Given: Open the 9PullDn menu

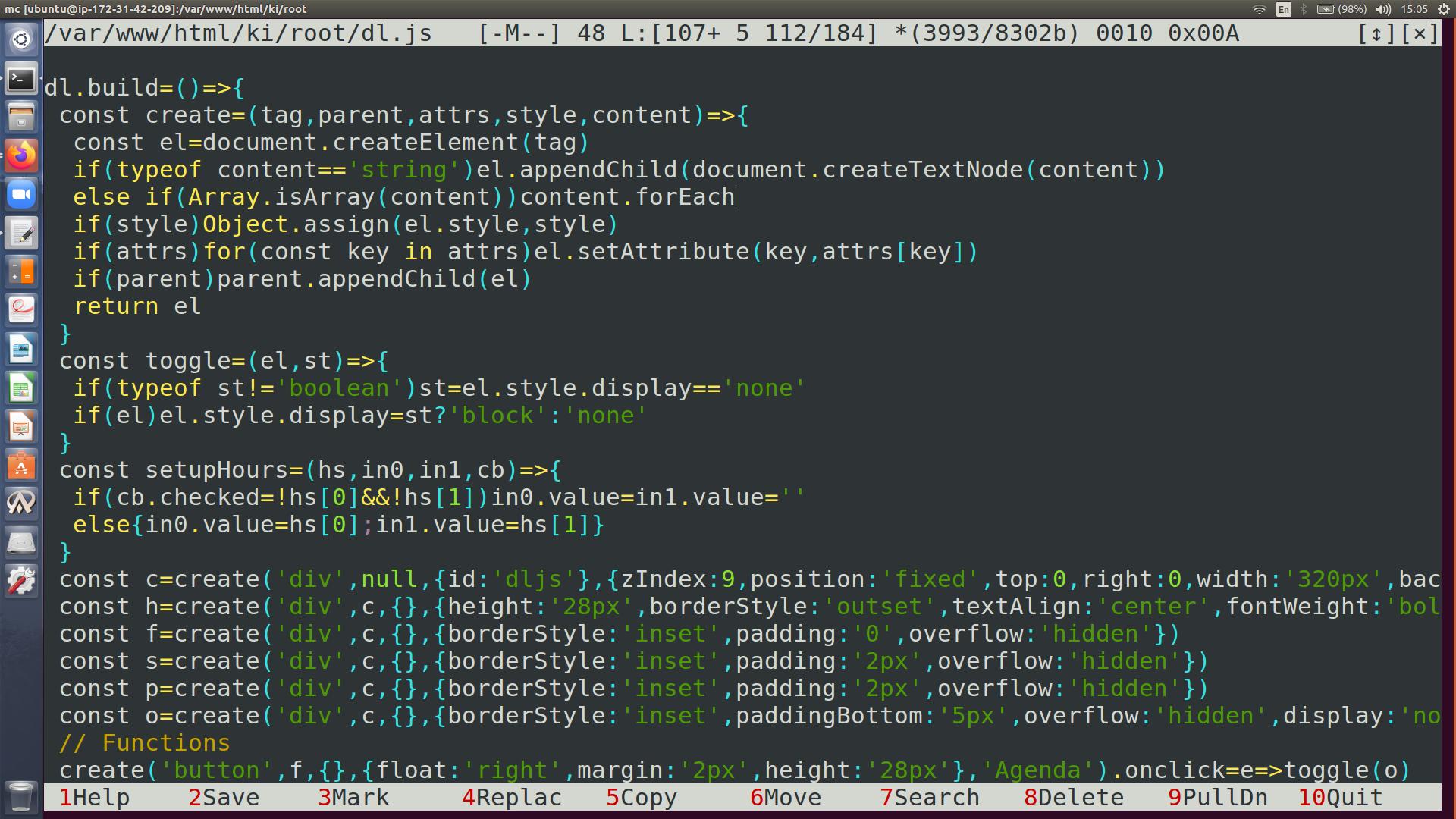Looking at the screenshot, I should (1217, 798).
